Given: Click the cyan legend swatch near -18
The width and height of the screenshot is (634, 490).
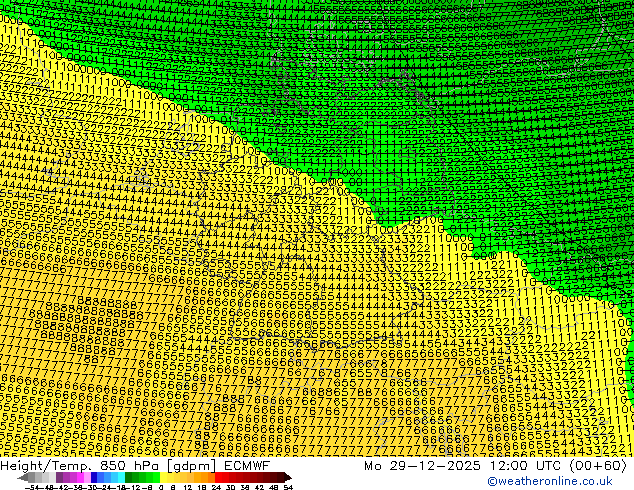Looking at the screenshot, I should click(121, 478).
